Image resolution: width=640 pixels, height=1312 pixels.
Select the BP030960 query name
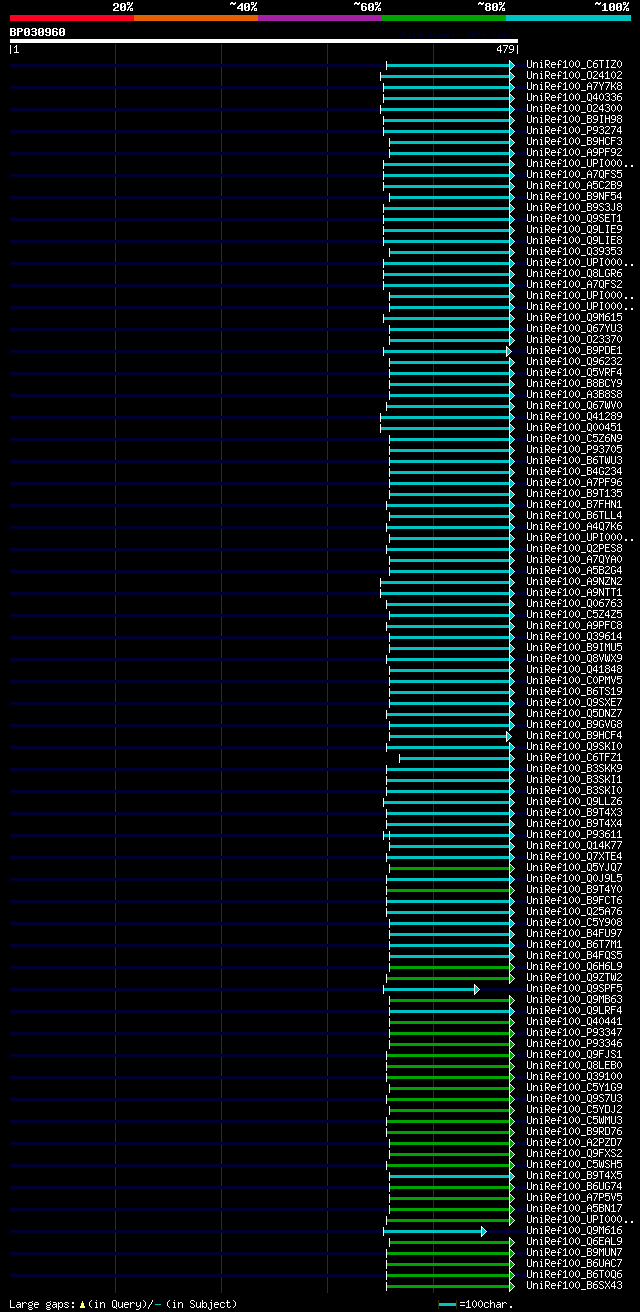click(x=38, y=32)
